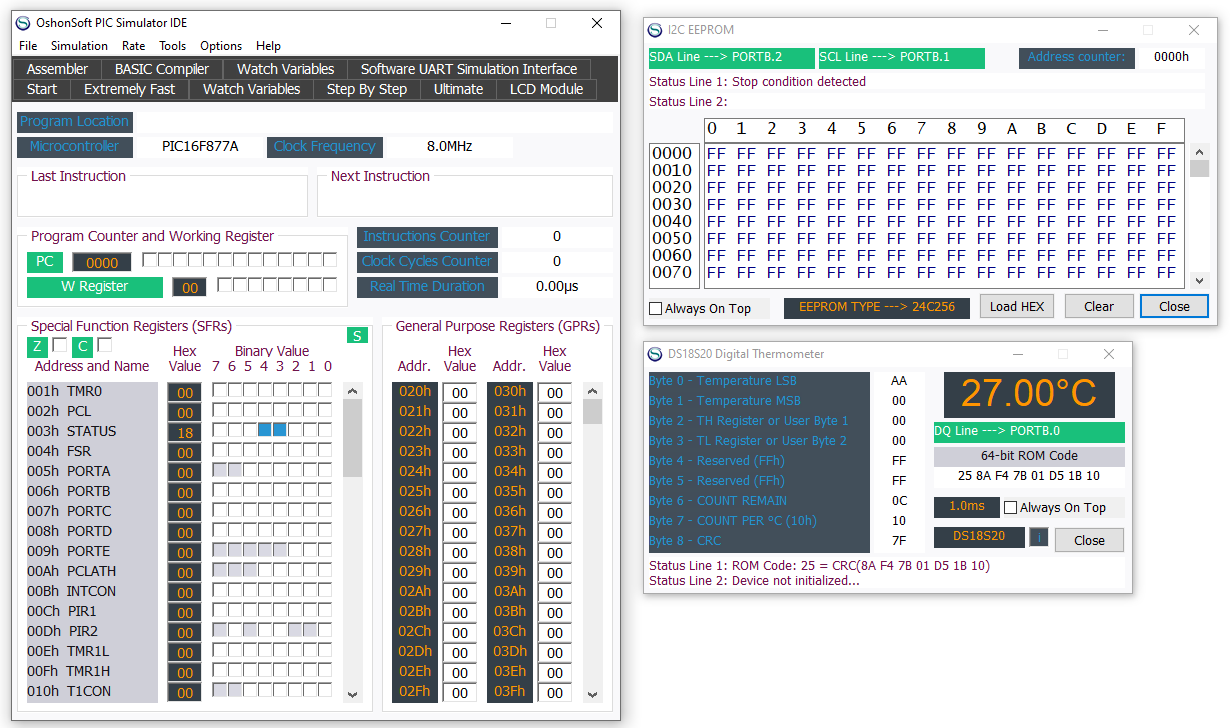Click the down arrow of SFR scrollbar
This screenshot has width=1230, height=728.
click(352, 694)
